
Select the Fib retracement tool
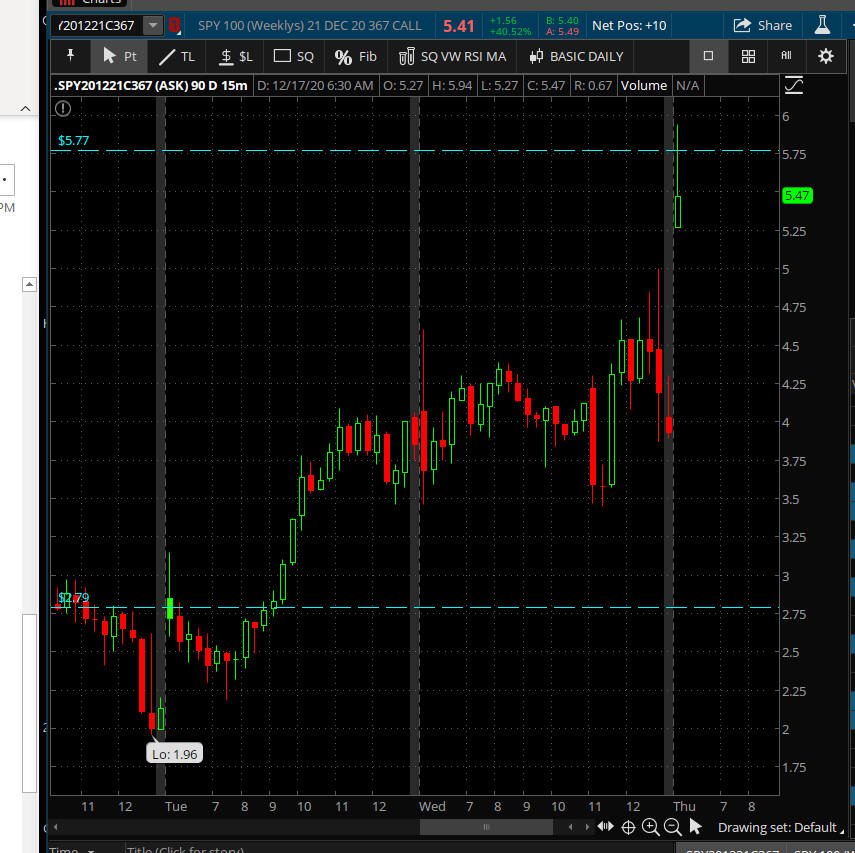356,56
